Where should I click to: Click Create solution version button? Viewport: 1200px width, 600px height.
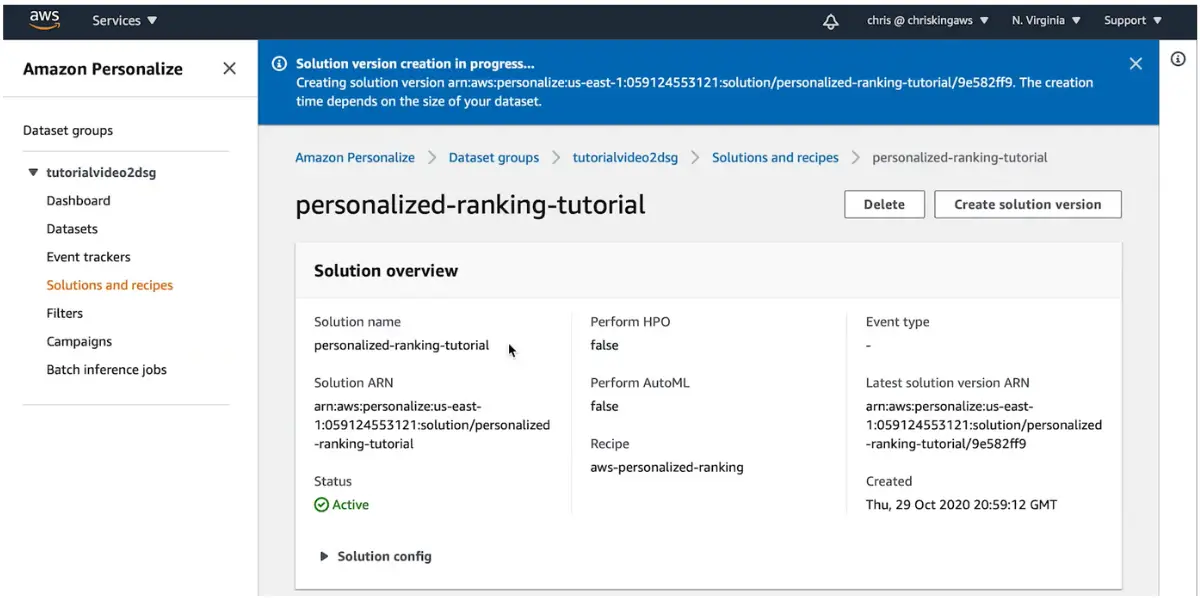(1028, 204)
